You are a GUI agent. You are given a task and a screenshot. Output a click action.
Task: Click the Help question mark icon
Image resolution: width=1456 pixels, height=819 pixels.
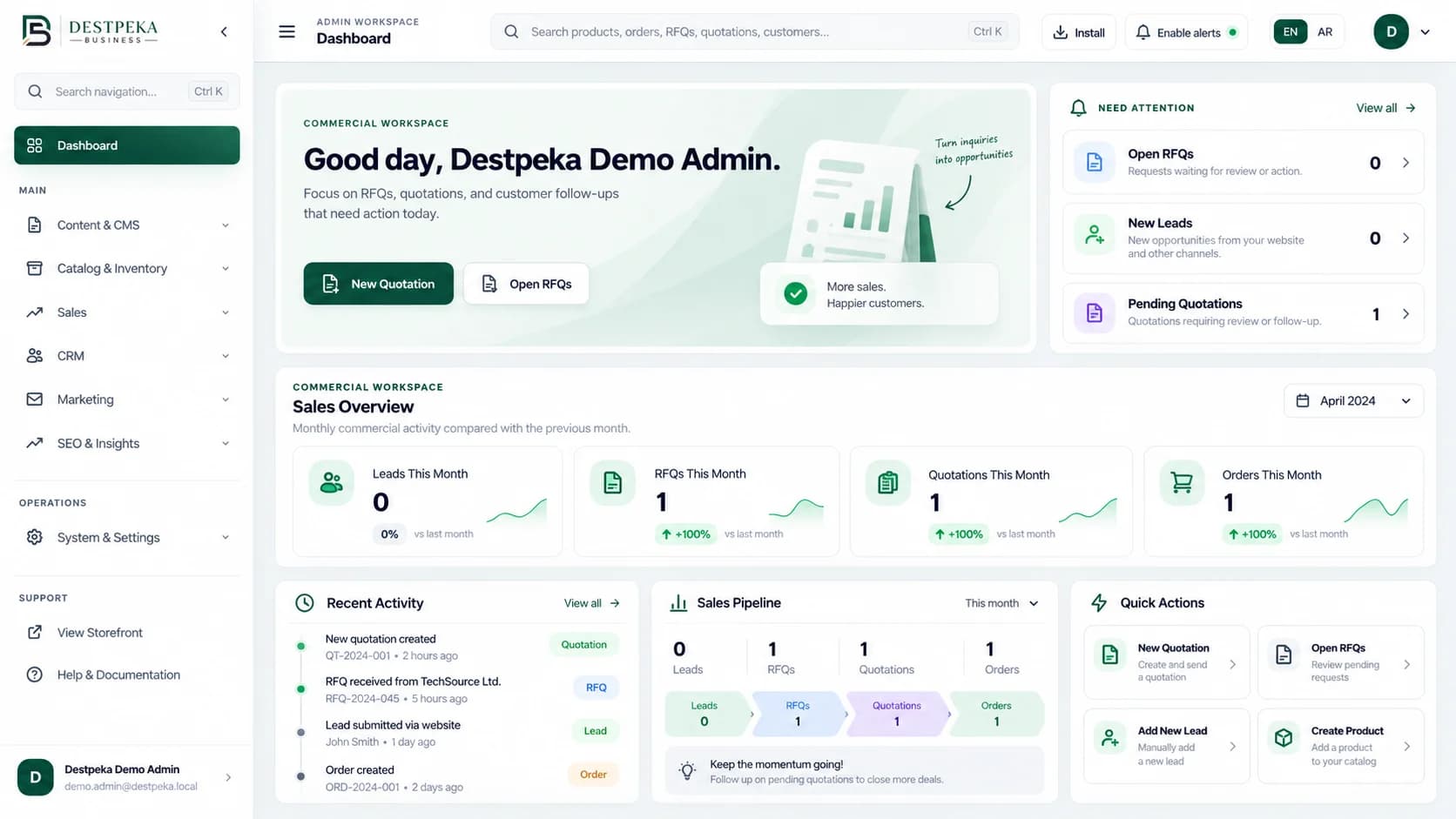[x=35, y=675]
